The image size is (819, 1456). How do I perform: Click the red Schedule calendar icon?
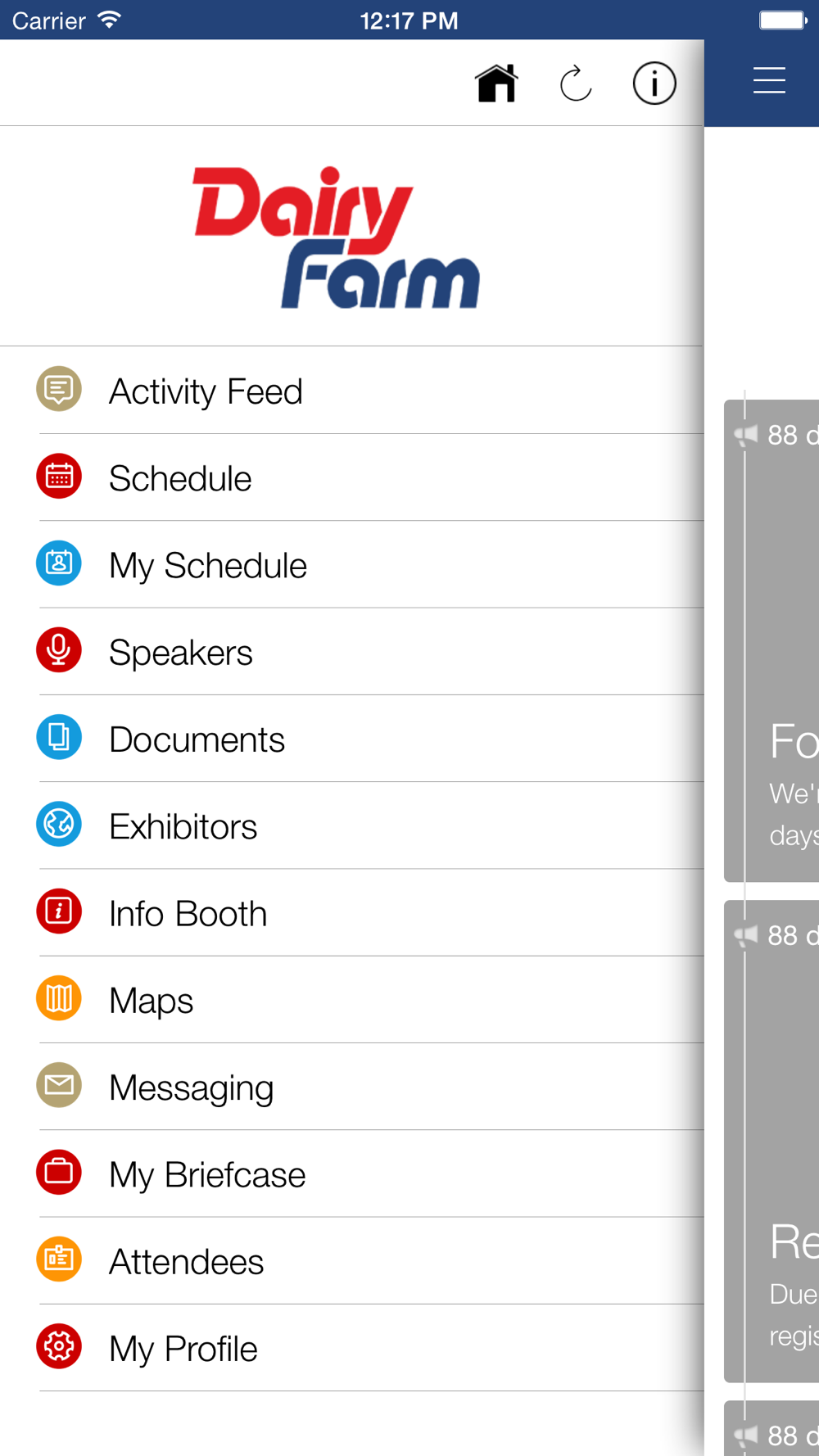pos(59,476)
